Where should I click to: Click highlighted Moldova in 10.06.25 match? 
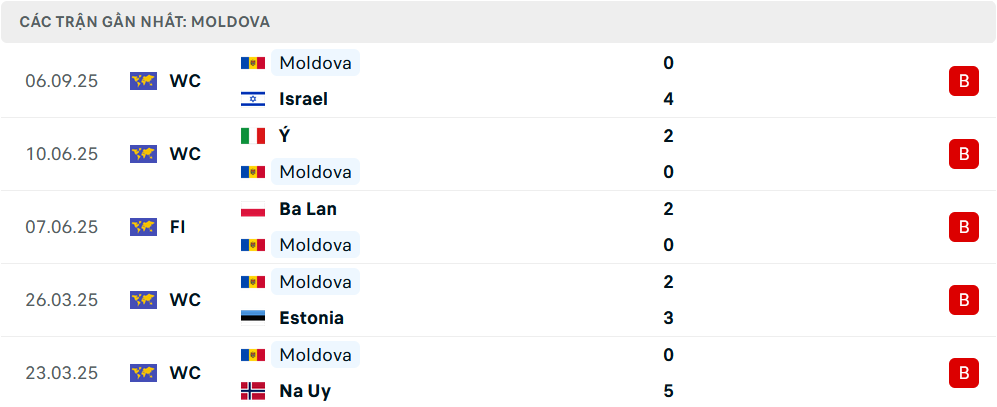315,172
